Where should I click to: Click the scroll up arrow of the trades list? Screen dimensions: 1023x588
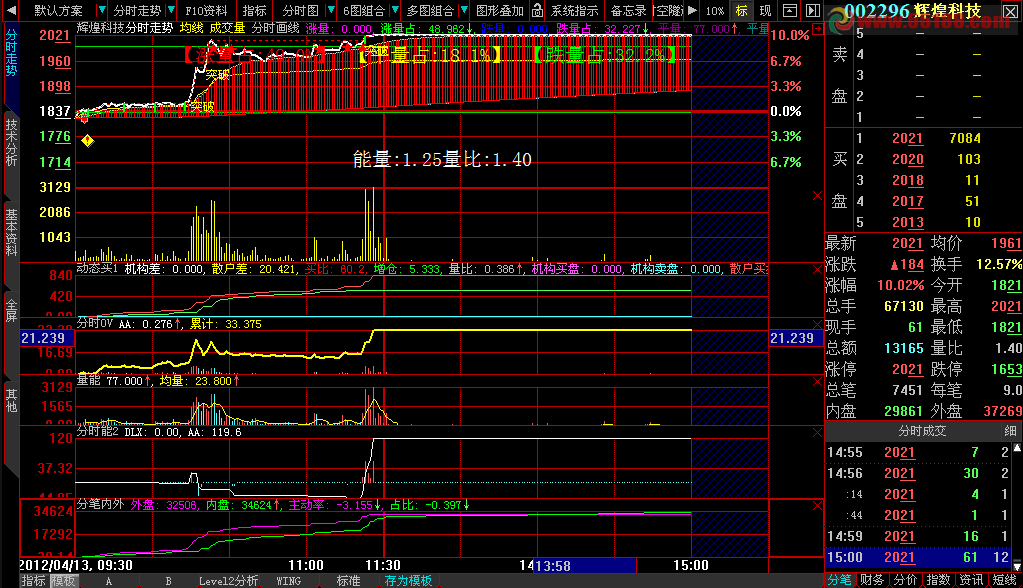point(1017,448)
